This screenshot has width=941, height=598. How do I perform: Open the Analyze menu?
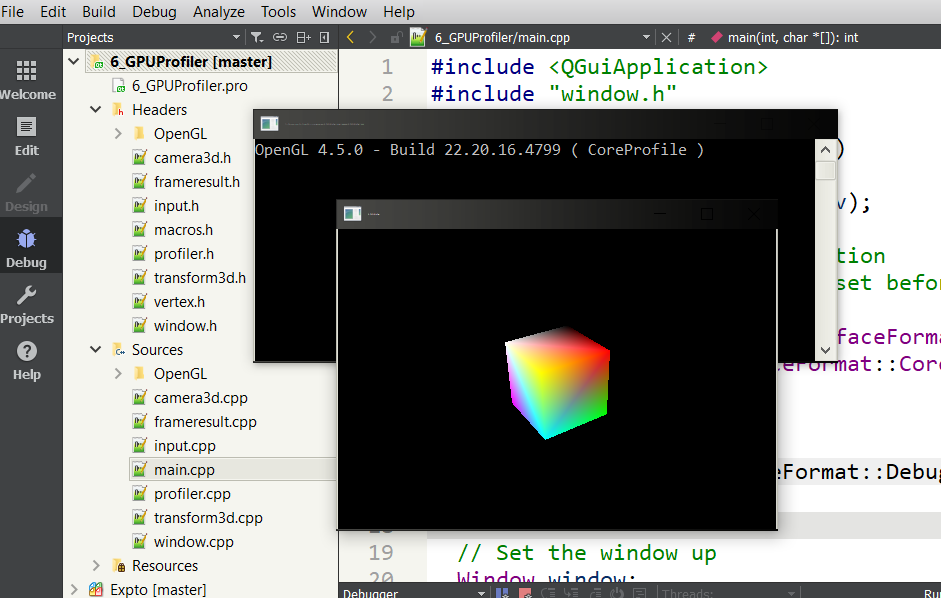pos(219,12)
